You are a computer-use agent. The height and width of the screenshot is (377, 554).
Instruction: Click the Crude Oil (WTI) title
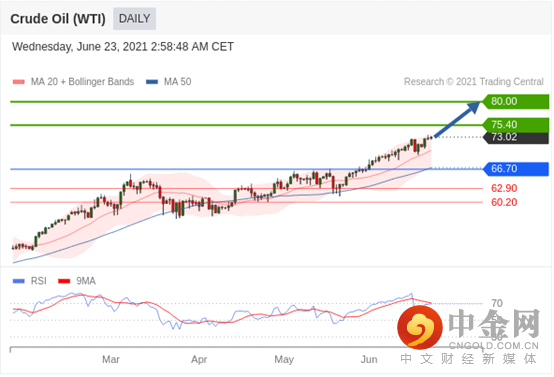tap(58, 19)
